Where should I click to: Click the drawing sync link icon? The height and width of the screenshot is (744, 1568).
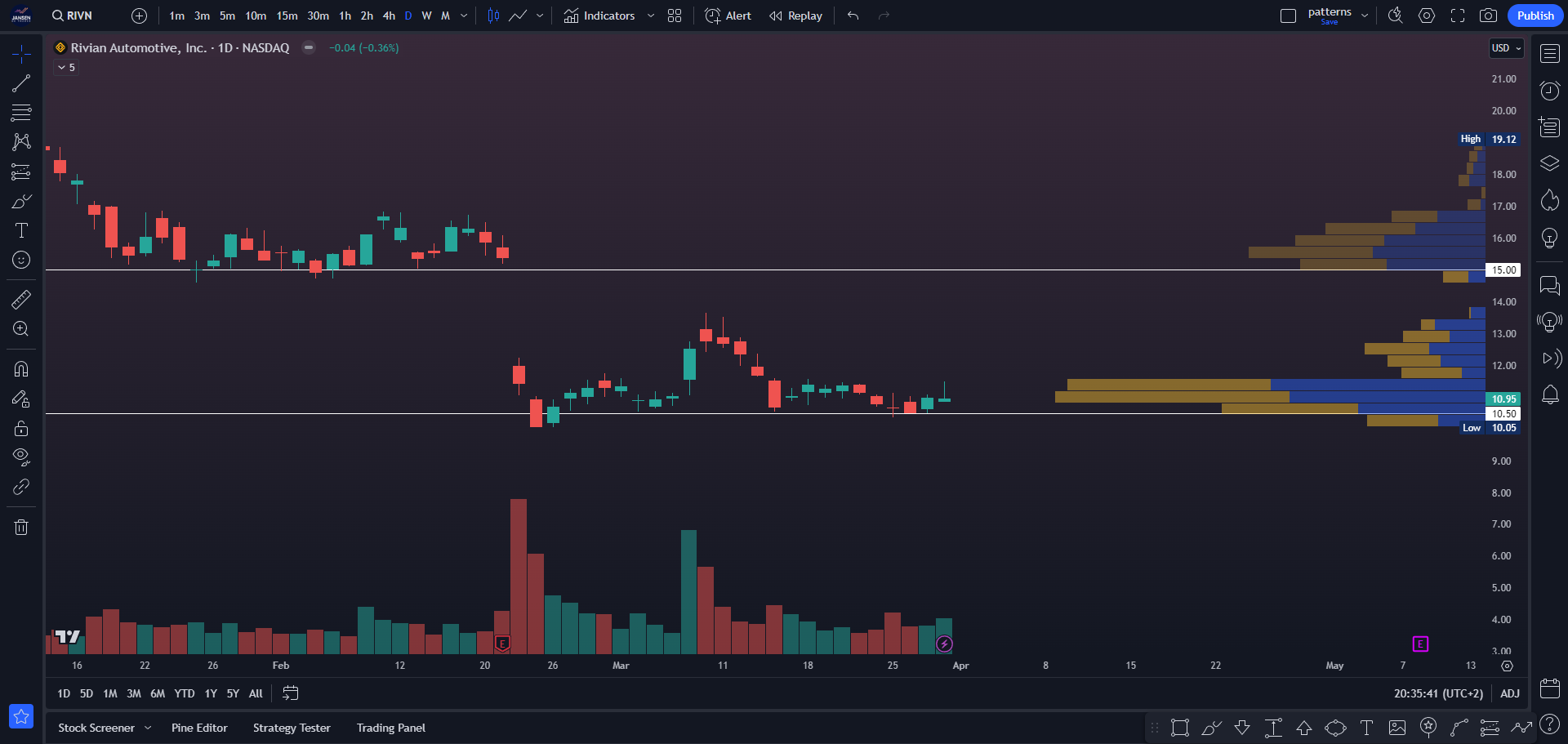click(21, 487)
